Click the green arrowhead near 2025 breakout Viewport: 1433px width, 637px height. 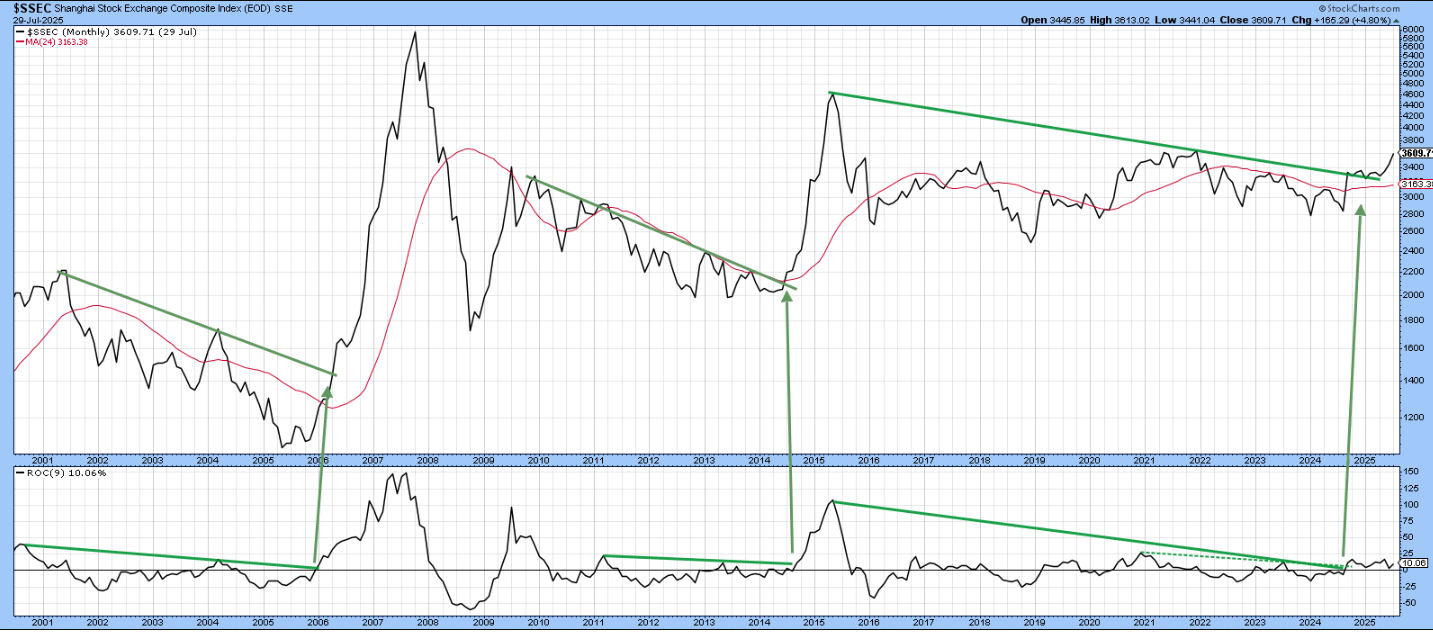click(1360, 213)
